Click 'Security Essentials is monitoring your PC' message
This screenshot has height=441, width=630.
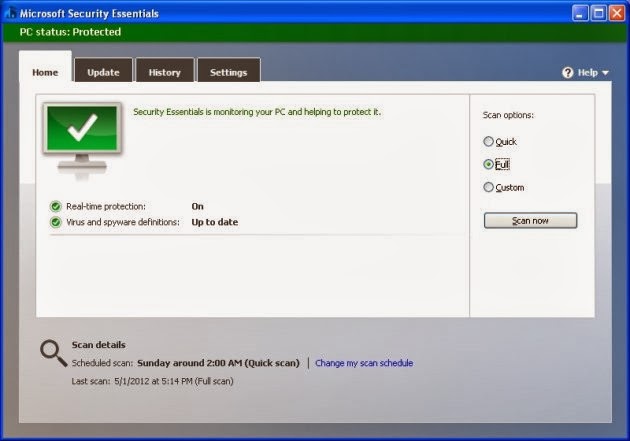click(257, 112)
